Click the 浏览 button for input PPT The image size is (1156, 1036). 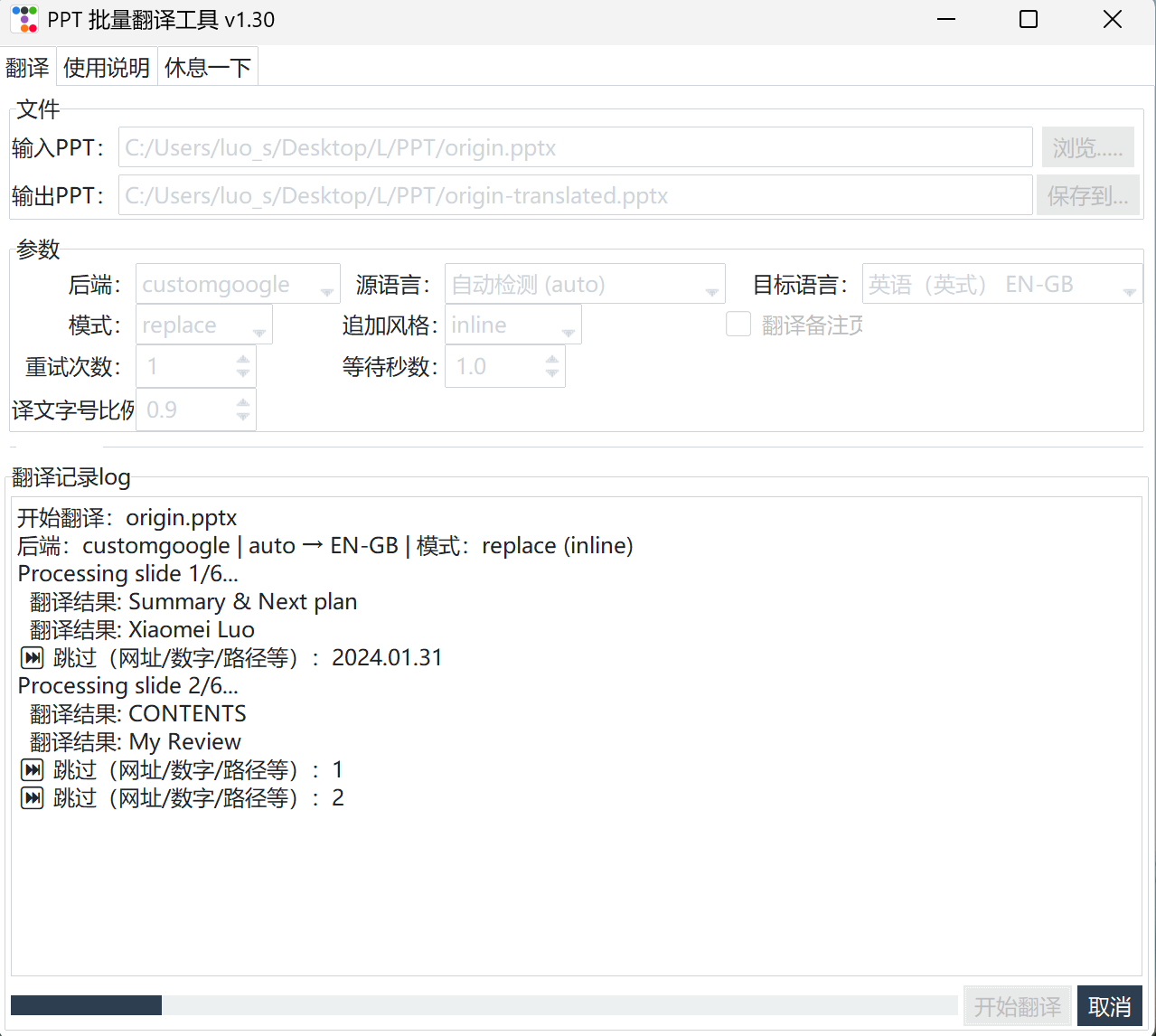pos(1087,148)
